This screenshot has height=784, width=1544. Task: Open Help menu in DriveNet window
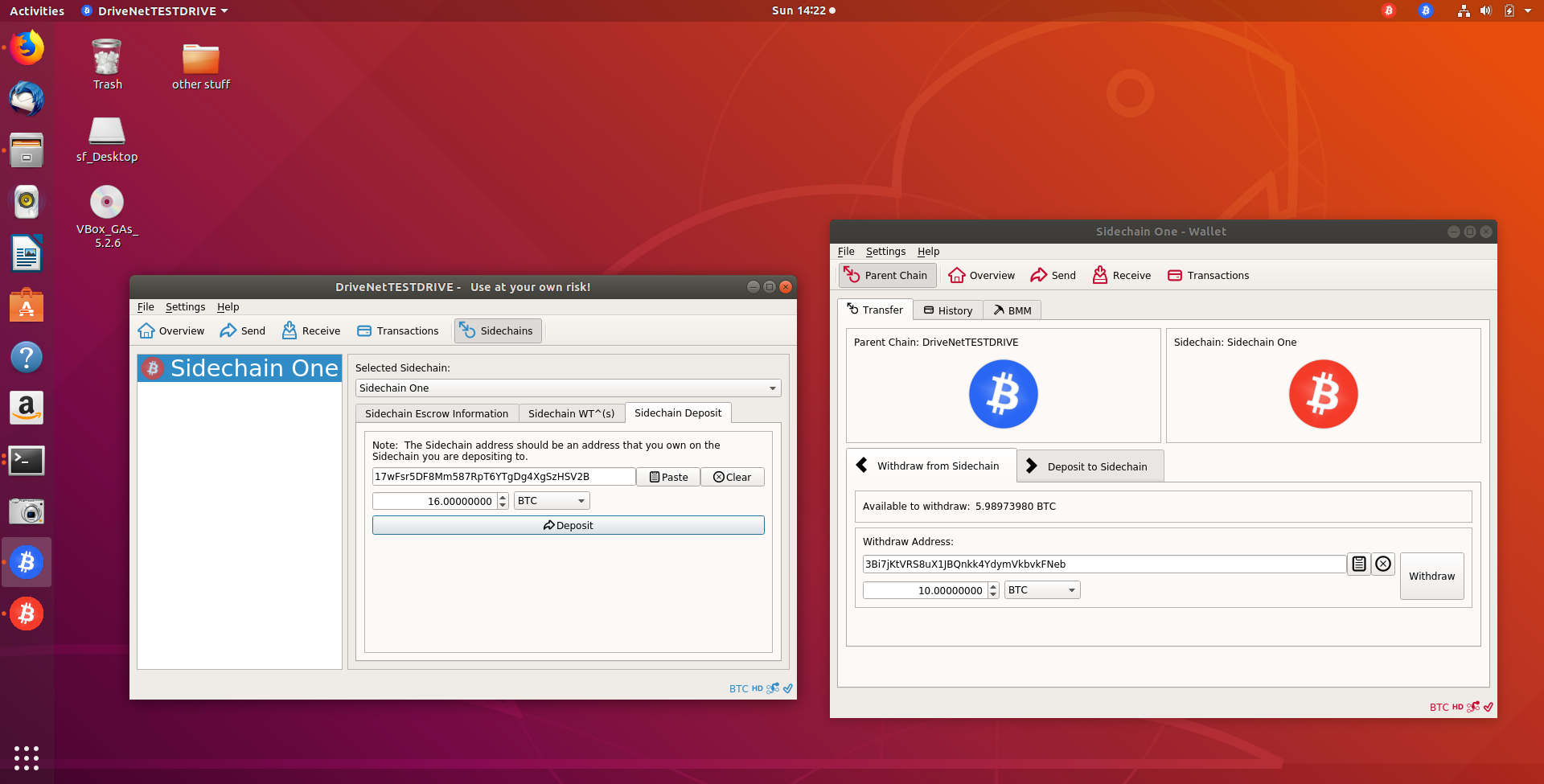click(228, 307)
